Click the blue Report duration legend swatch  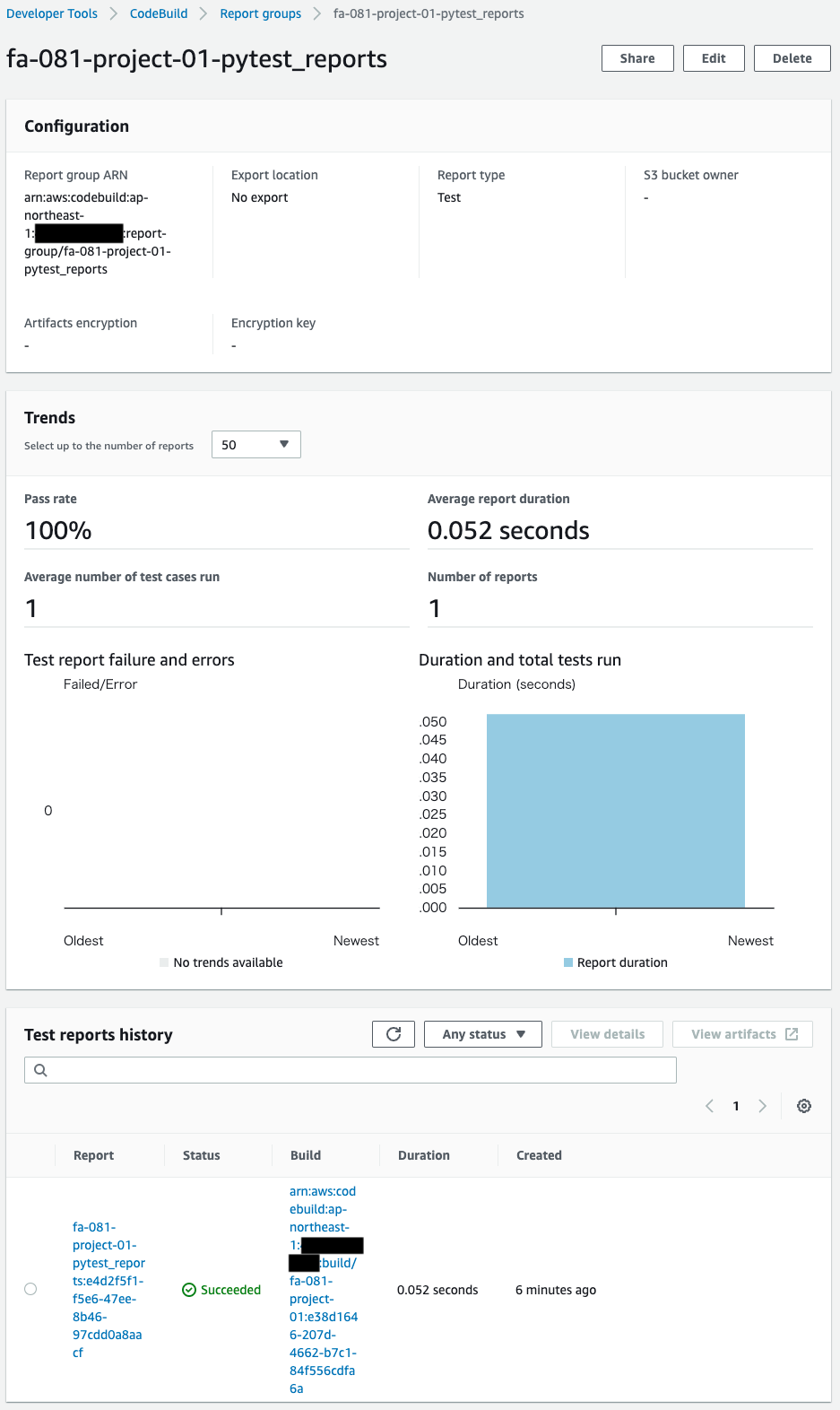568,962
